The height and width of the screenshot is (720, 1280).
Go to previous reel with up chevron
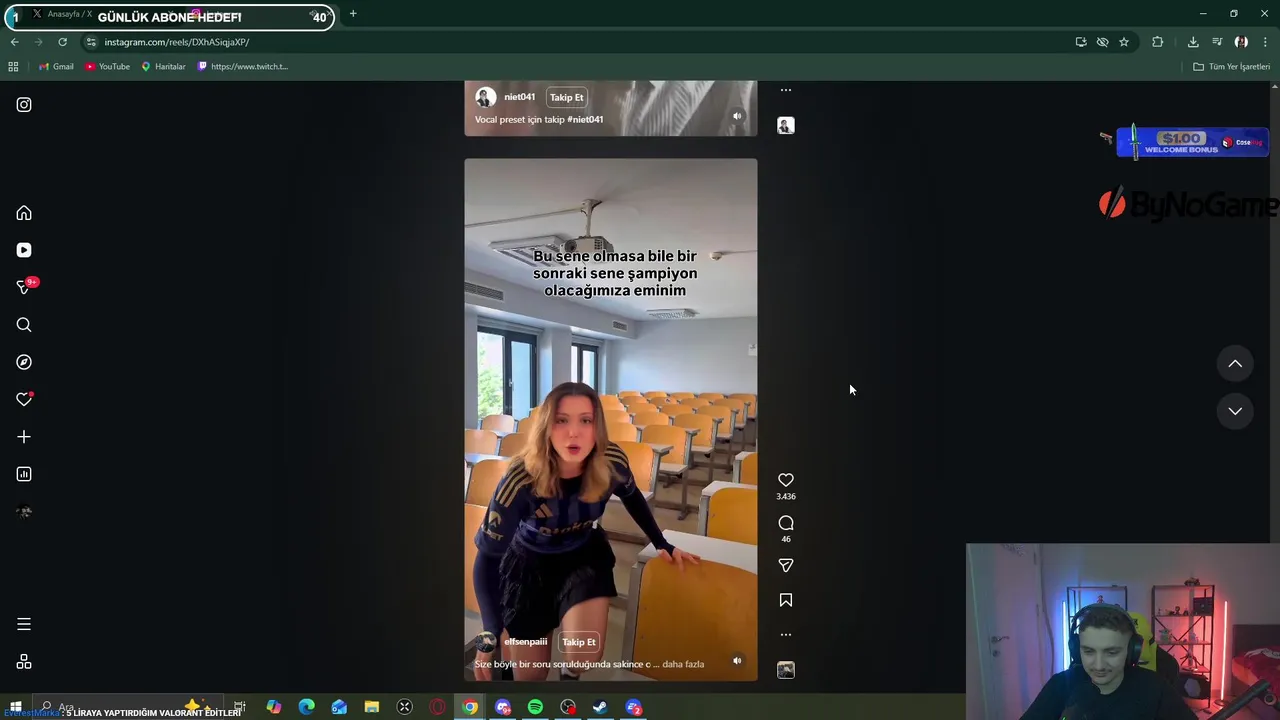pyautogui.click(x=1235, y=364)
